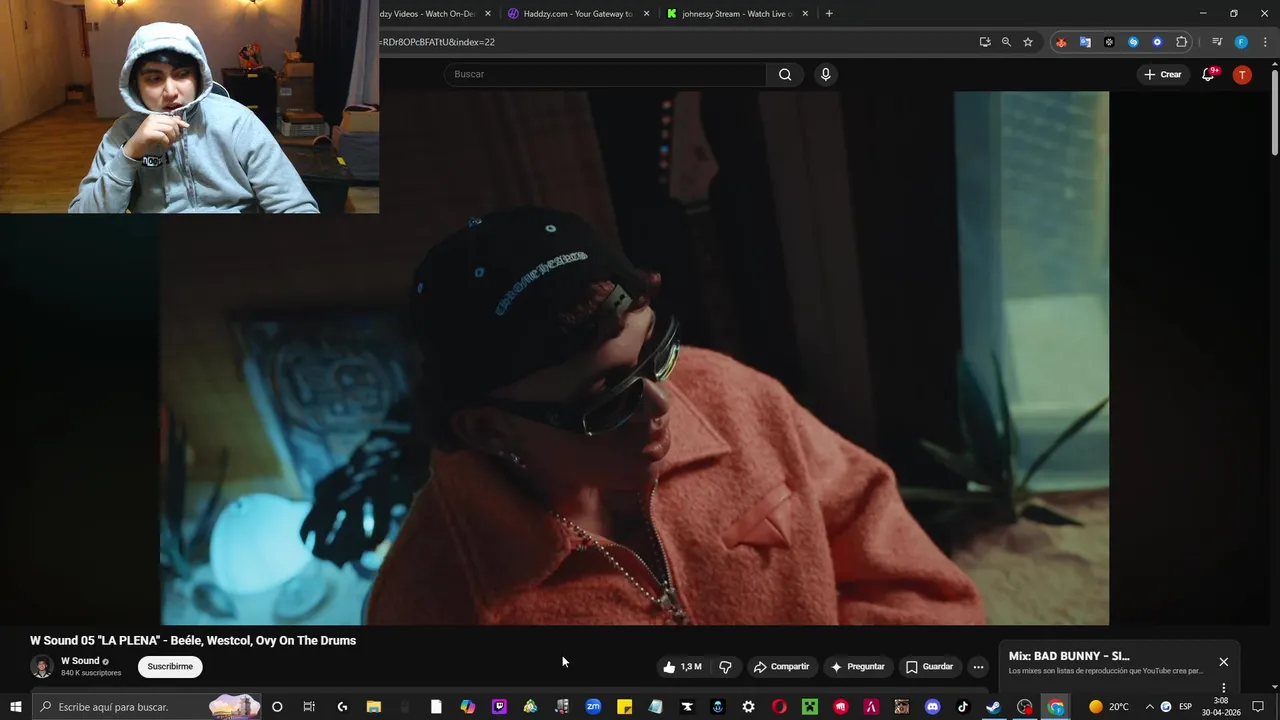
Task: Open W Sound channel avatar
Action: coord(42,667)
